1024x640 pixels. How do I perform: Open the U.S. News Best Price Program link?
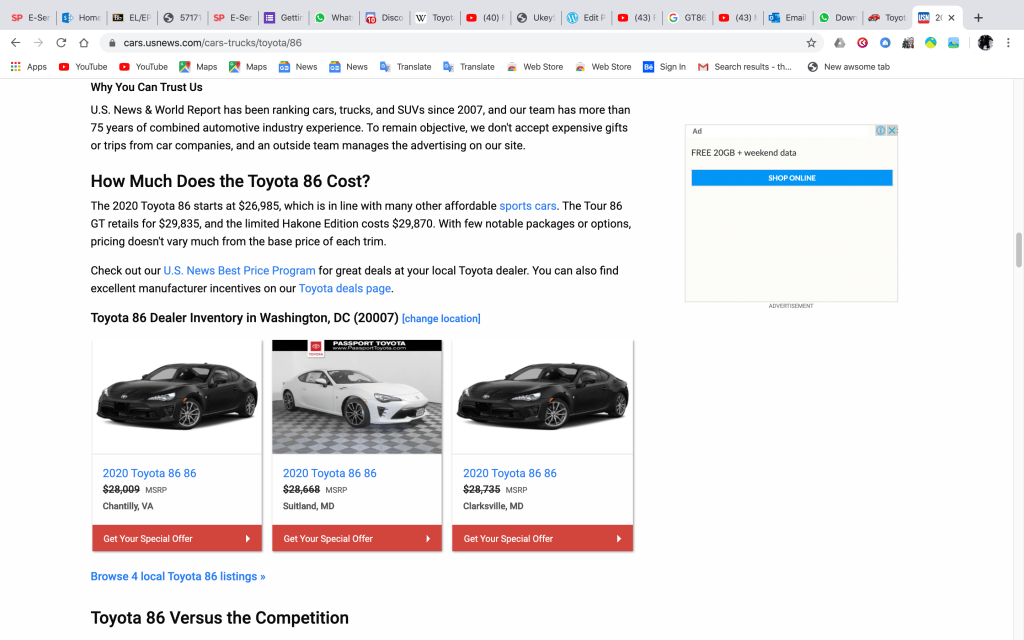(x=239, y=271)
